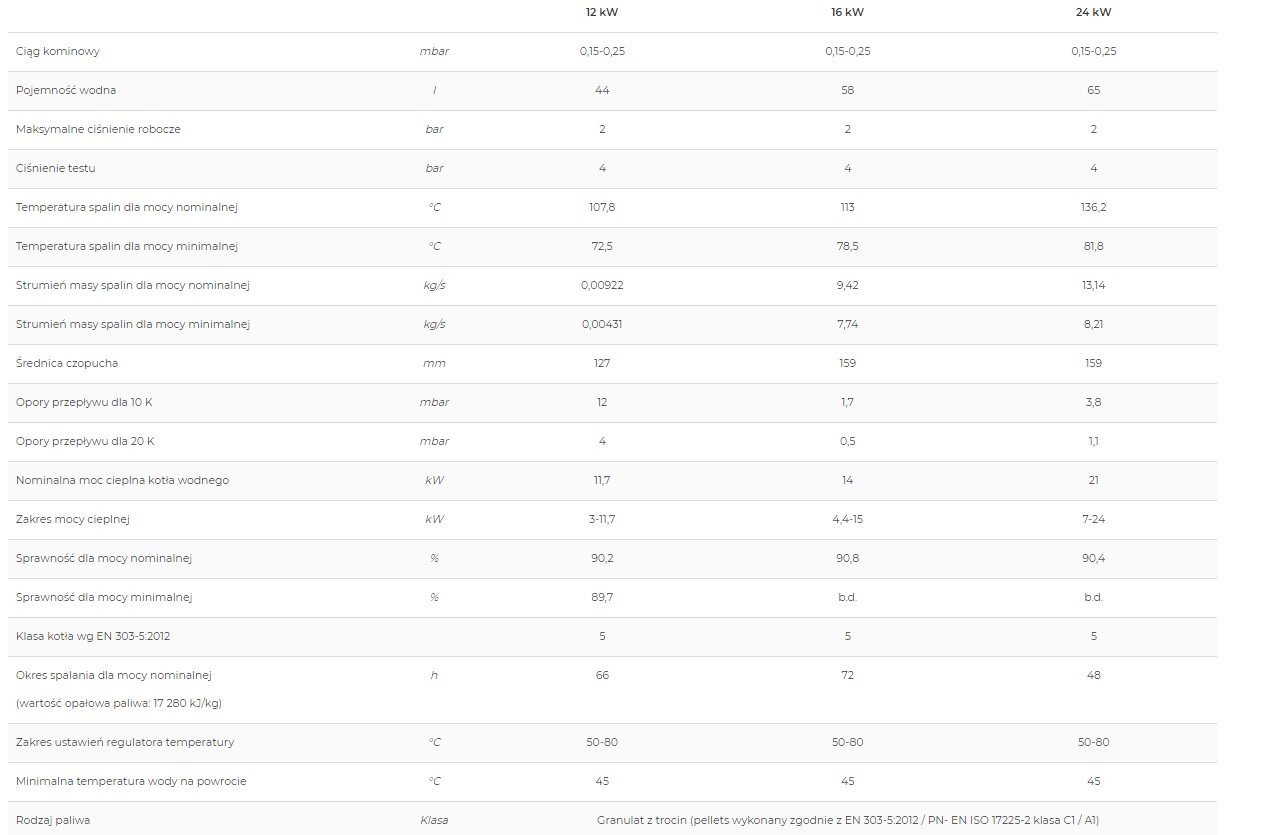
Task: Select the Granulat z trocin fuel description
Action: (x=847, y=820)
